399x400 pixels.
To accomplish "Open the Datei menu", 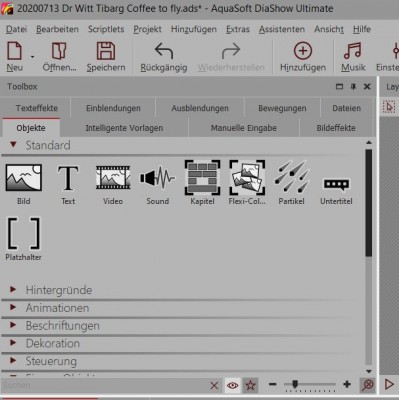I will pos(17,29).
